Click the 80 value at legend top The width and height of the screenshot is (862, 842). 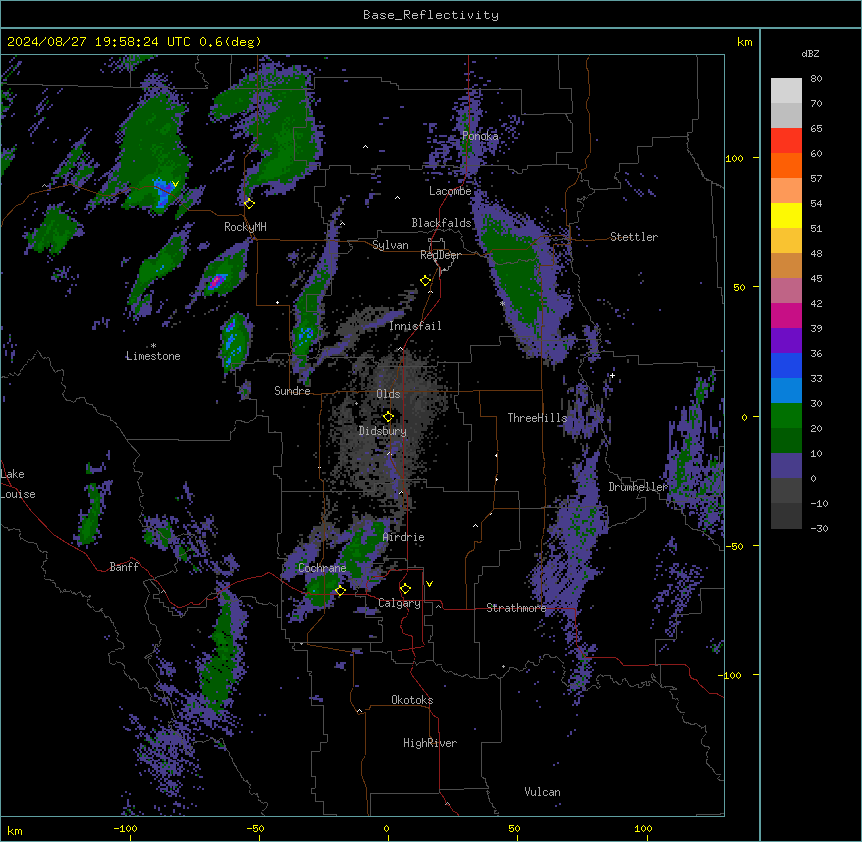(x=816, y=79)
